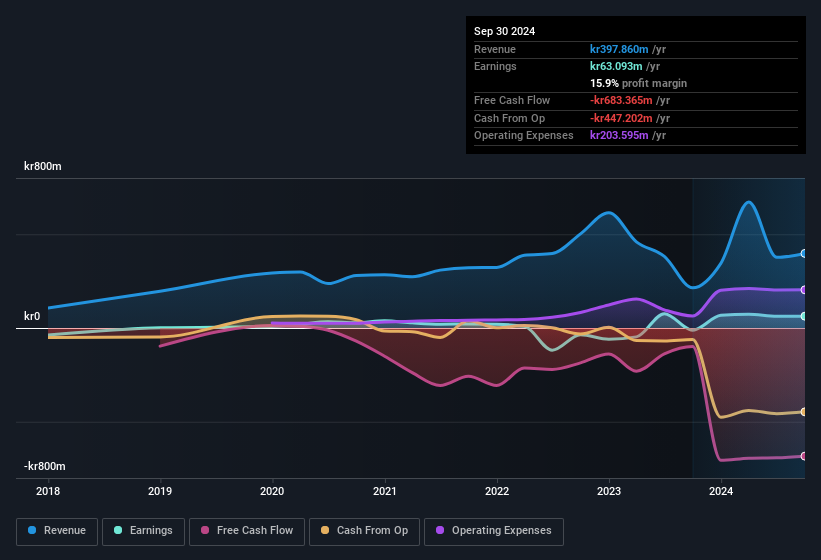Click the kr800m y-axis label
The height and width of the screenshot is (560, 821).
pyautogui.click(x=42, y=166)
